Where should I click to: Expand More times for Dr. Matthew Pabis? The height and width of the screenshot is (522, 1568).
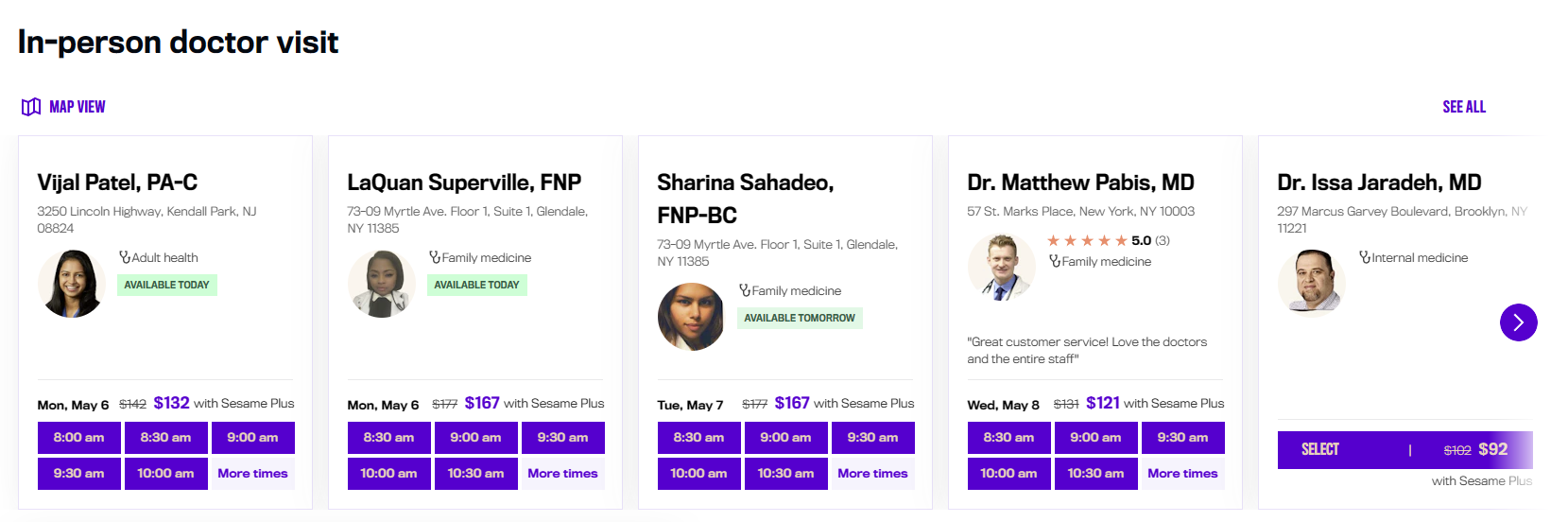pyautogui.click(x=1182, y=474)
